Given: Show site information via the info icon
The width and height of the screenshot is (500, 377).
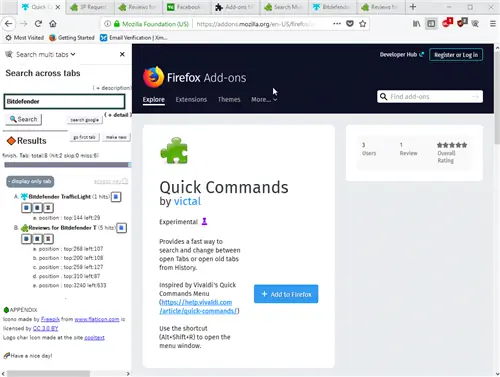Looking at the screenshot, I should (107, 24).
